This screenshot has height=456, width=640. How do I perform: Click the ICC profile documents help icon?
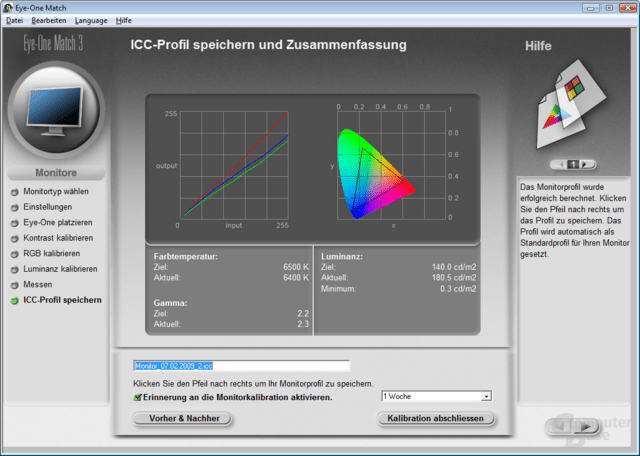click(x=571, y=105)
